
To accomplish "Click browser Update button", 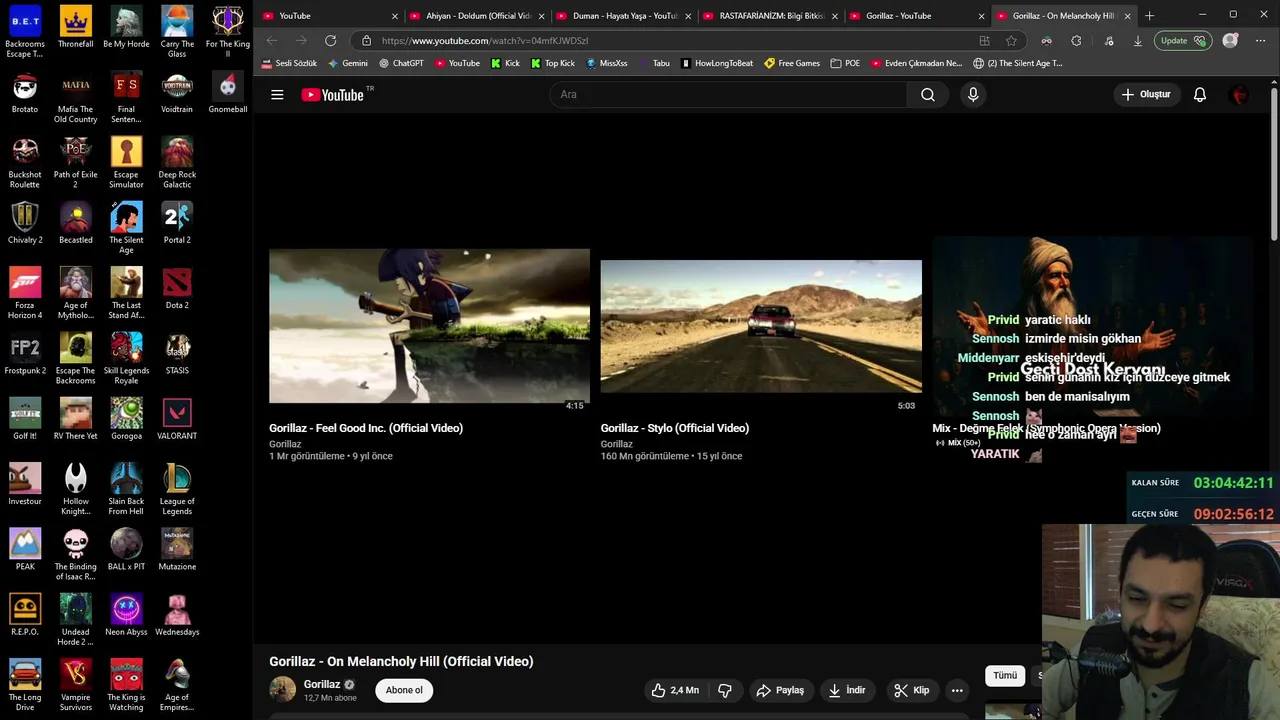I will [1183, 41].
